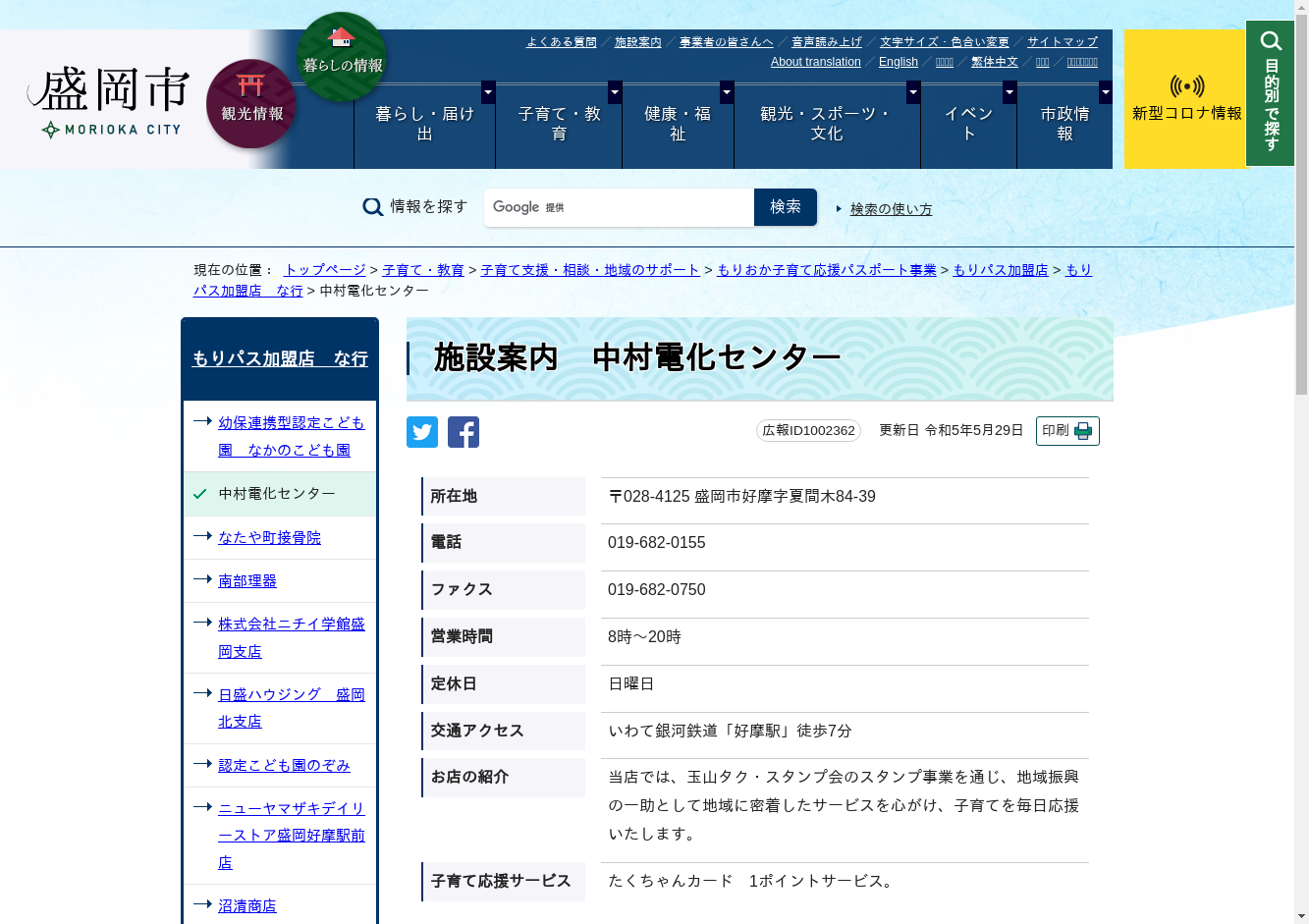Open the 健康・福祉 main menu
The width and height of the screenshot is (1309, 924).
pyautogui.click(x=678, y=125)
